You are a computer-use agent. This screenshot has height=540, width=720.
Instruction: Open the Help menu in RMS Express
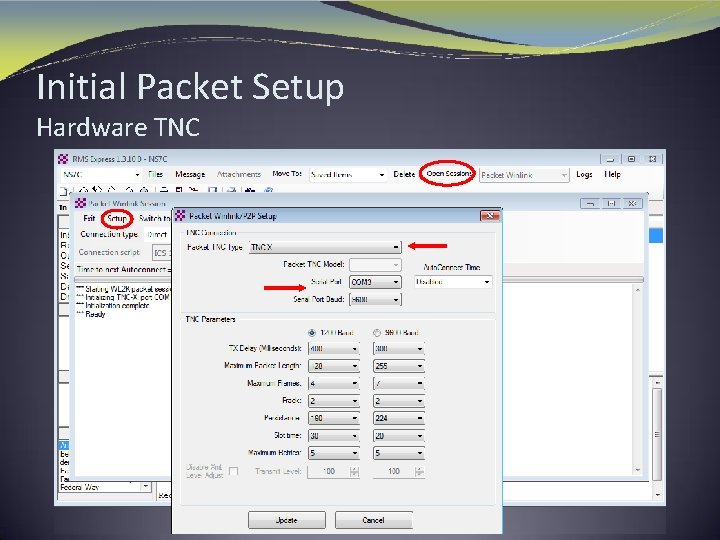(x=612, y=174)
